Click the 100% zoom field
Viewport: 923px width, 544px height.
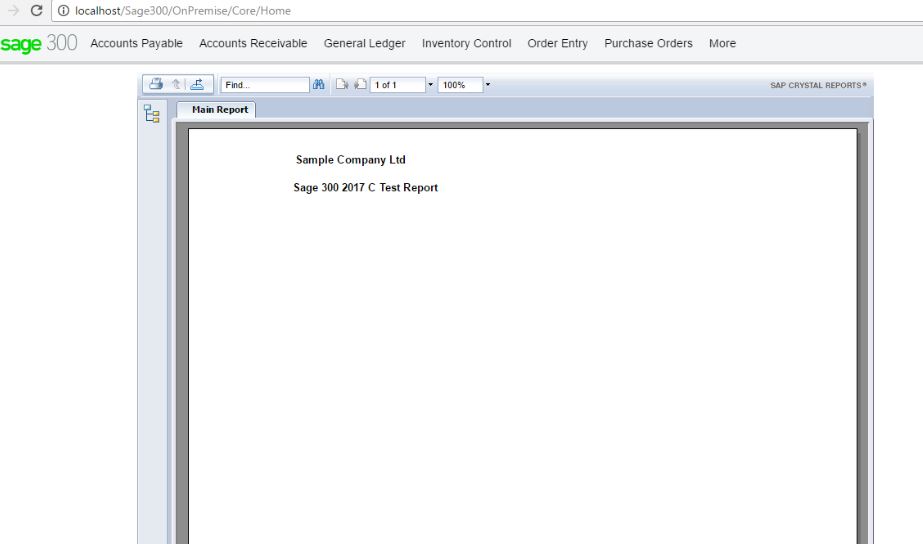click(460, 85)
